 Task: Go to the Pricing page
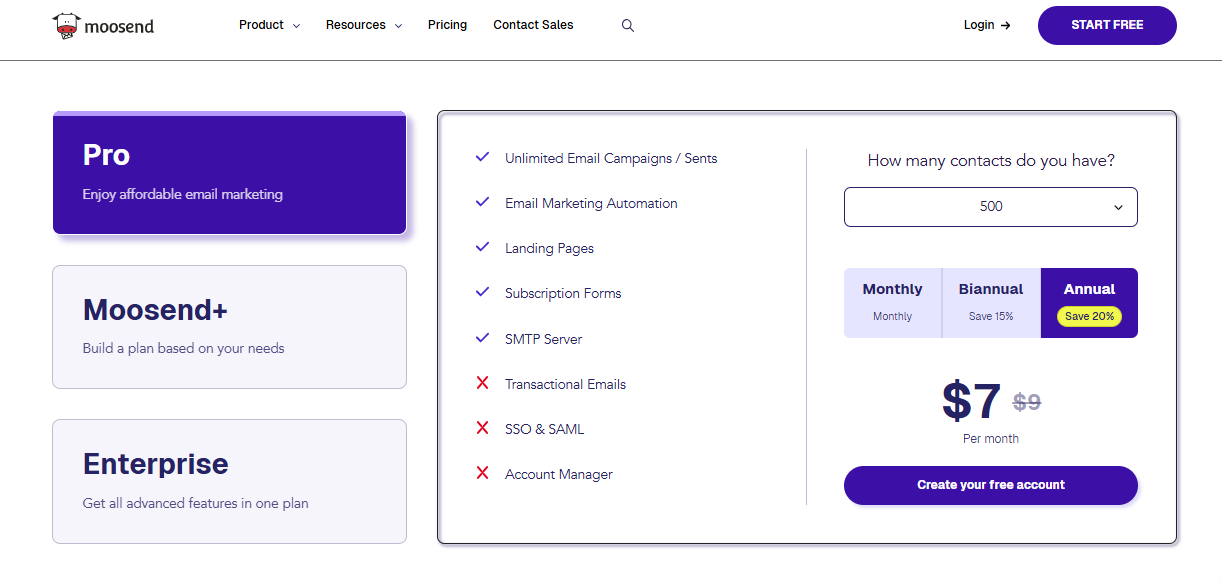pos(447,25)
